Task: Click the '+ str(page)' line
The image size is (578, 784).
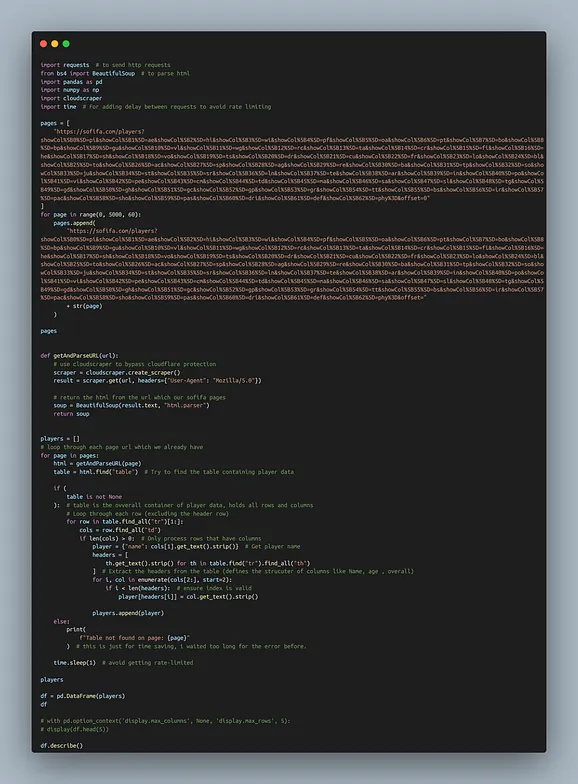Action: (x=84, y=306)
